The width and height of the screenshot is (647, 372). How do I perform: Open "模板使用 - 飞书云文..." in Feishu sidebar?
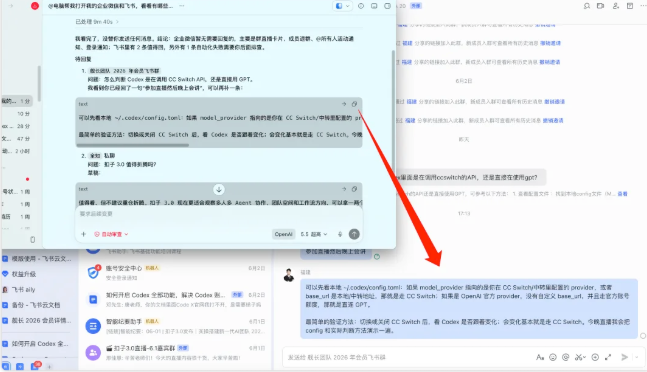[37, 259]
